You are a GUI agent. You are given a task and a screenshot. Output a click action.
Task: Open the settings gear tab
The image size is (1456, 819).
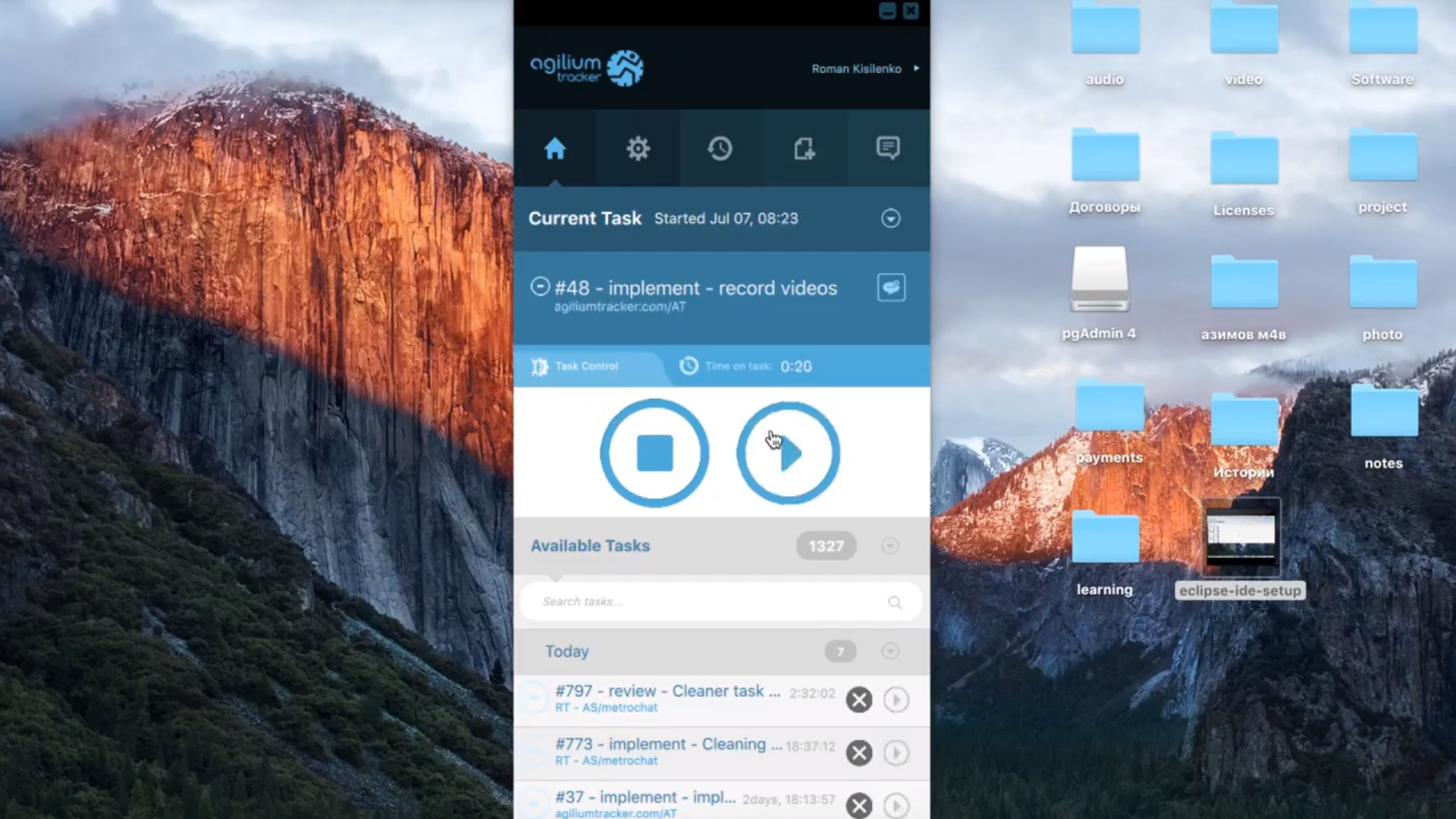click(638, 149)
